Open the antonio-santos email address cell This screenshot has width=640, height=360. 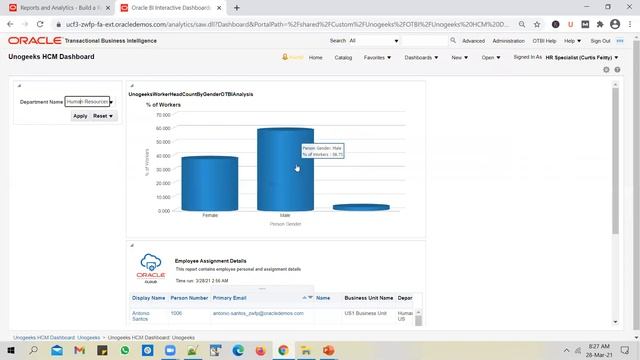point(258,313)
